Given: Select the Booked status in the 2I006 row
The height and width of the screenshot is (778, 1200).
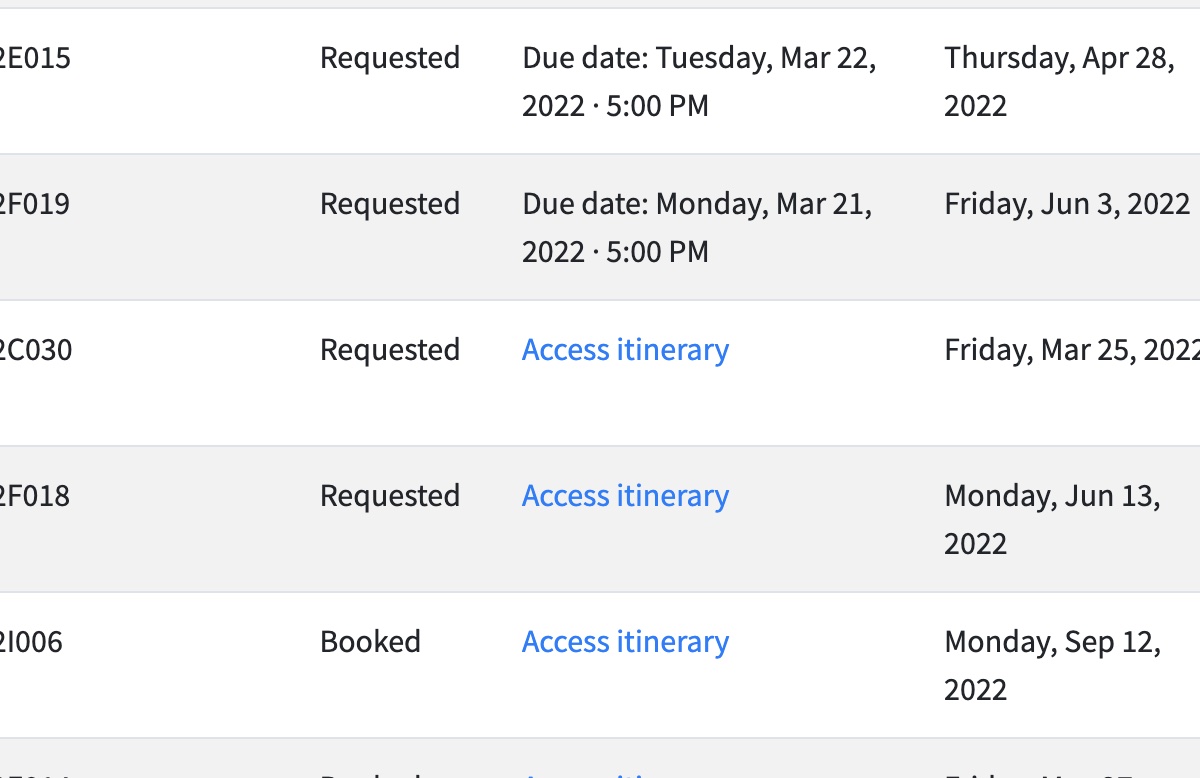Looking at the screenshot, I should point(370,642).
